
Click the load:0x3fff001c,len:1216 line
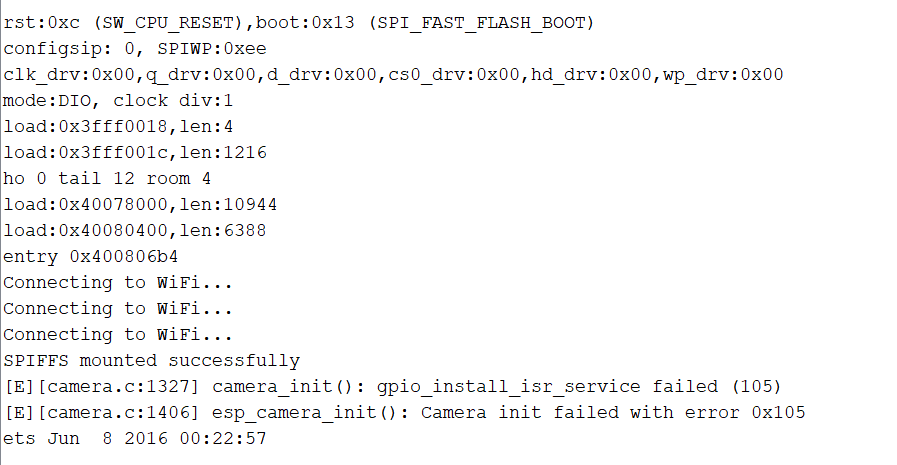pos(135,153)
